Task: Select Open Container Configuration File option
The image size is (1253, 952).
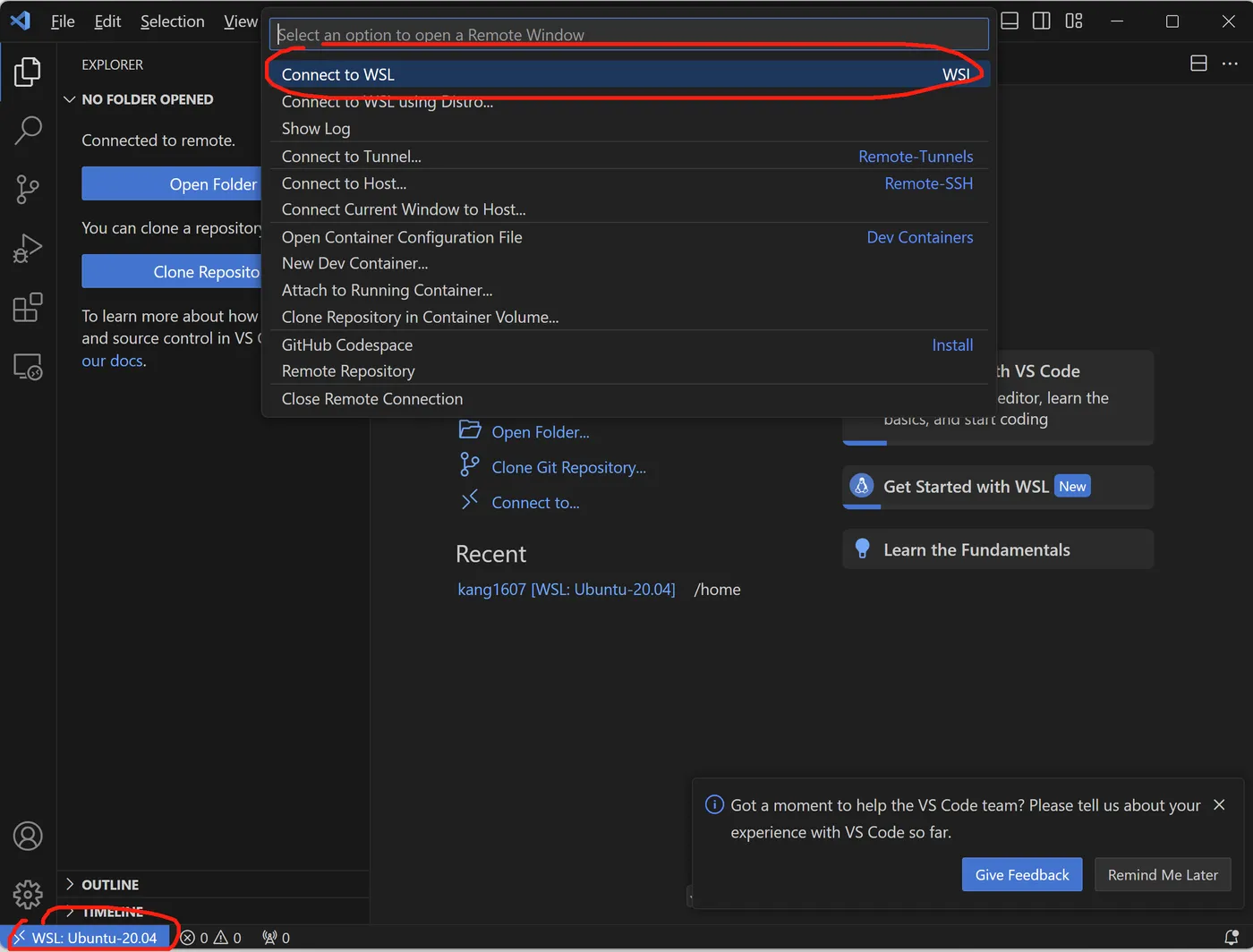Action: point(628,237)
